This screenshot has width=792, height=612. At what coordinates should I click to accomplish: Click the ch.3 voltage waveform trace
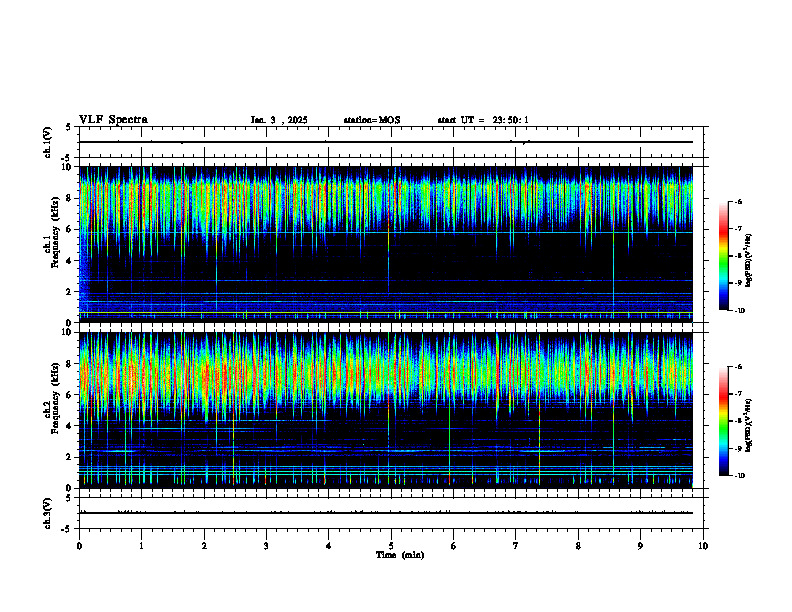(x=386, y=513)
